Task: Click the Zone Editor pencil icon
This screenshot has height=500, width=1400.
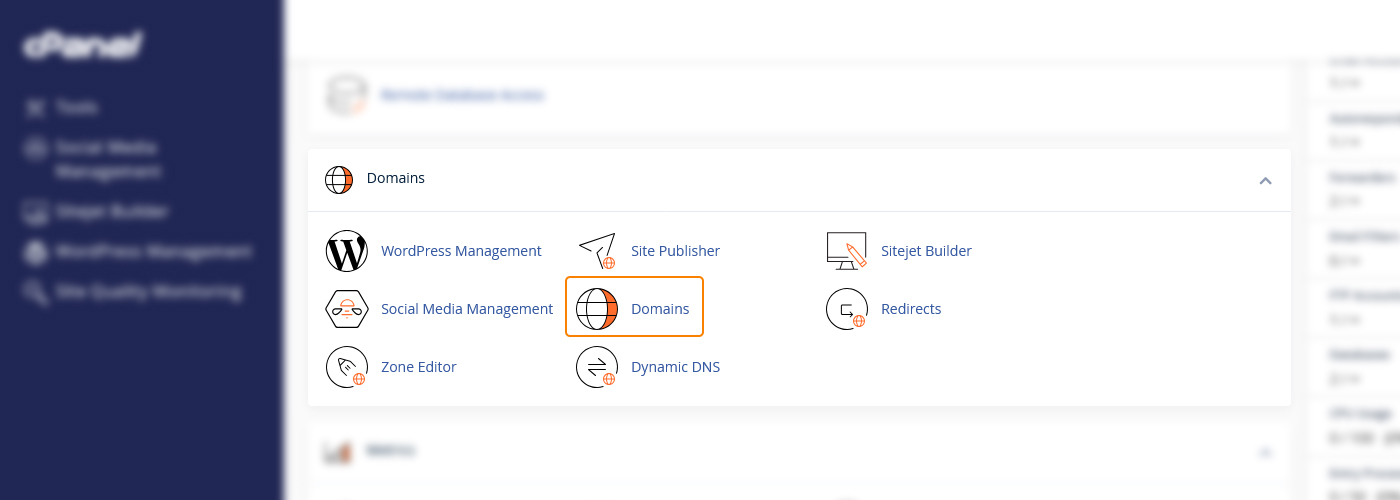Action: tap(347, 367)
